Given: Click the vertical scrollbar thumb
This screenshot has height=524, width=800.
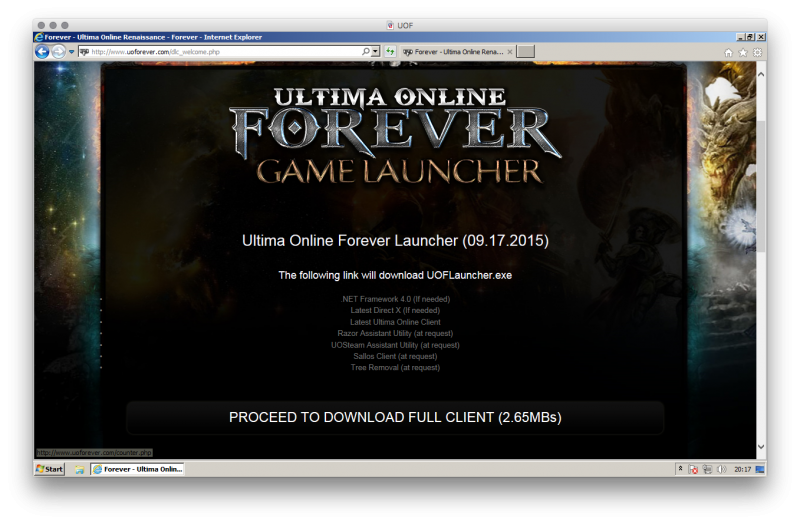Looking at the screenshot, I should pyautogui.click(x=761, y=186).
